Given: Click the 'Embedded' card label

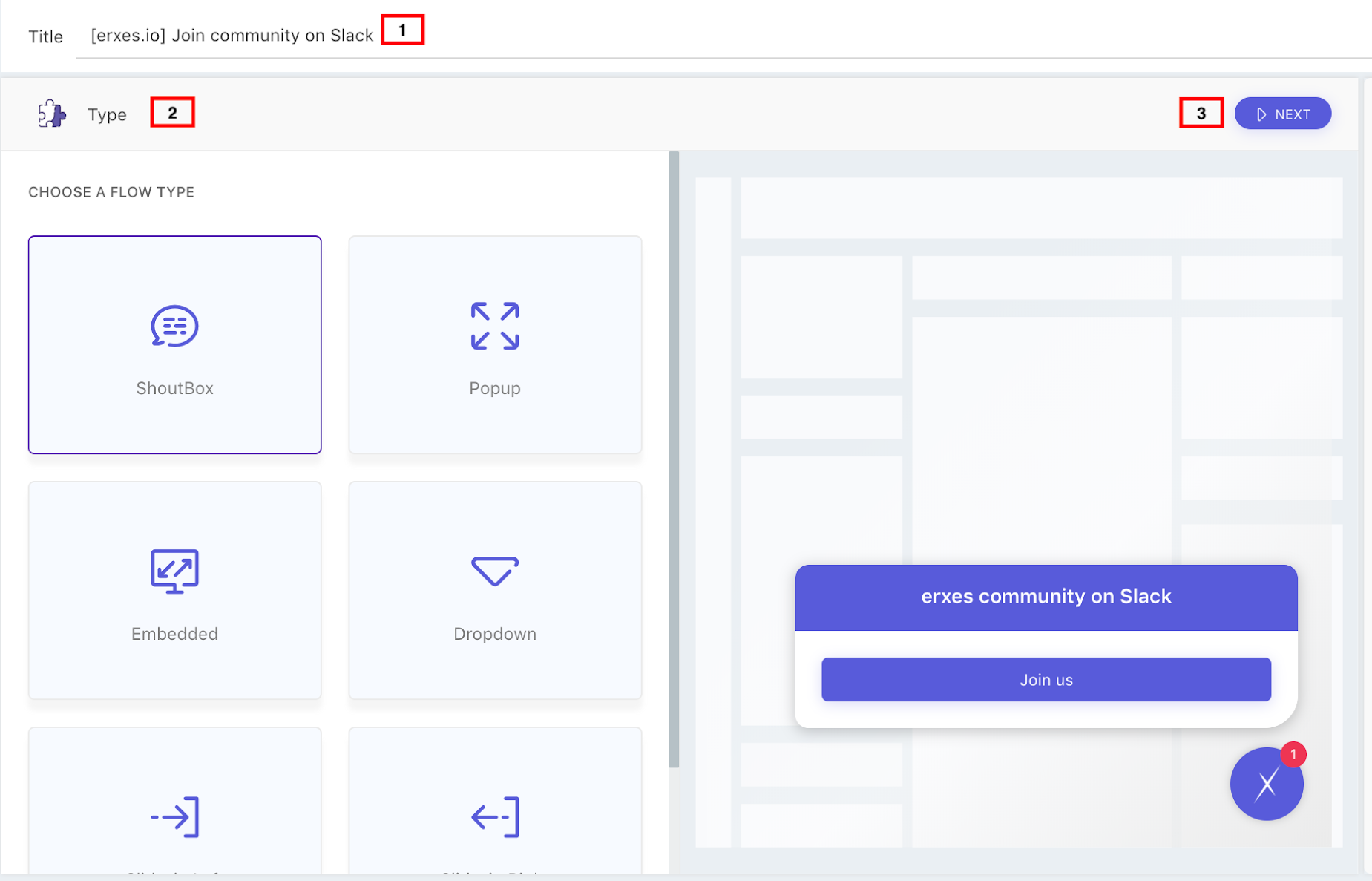Looking at the screenshot, I should [175, 634].
